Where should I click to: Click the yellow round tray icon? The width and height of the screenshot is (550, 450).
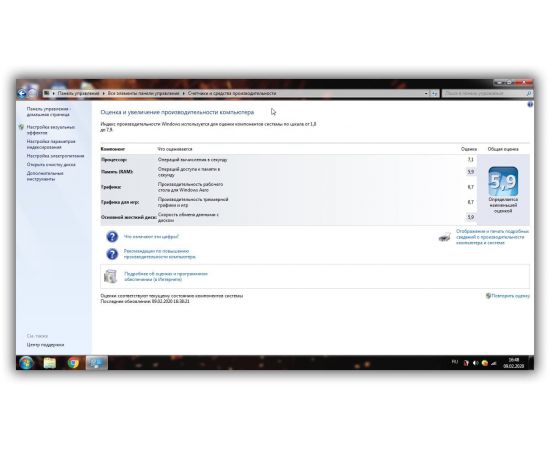point(485,363)
